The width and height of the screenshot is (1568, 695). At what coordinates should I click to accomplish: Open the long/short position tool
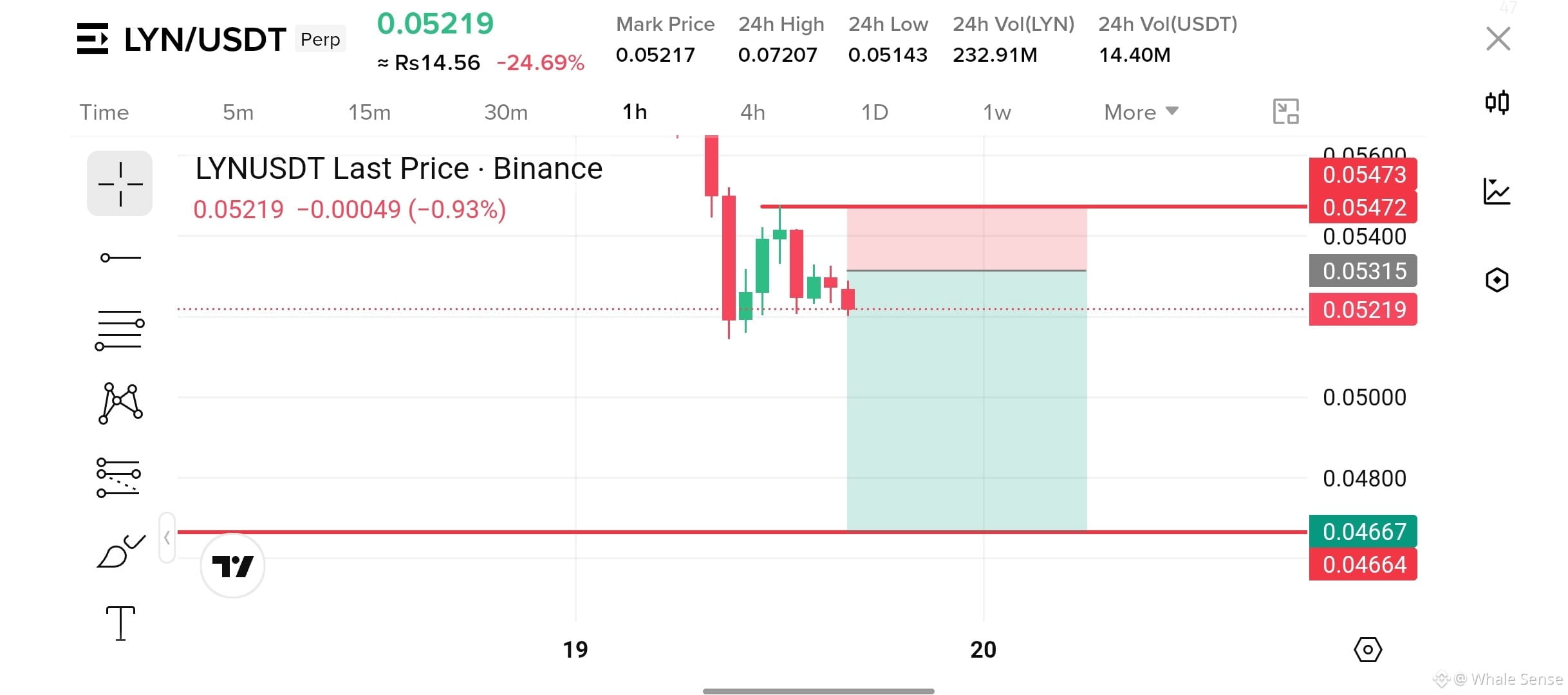118,477
